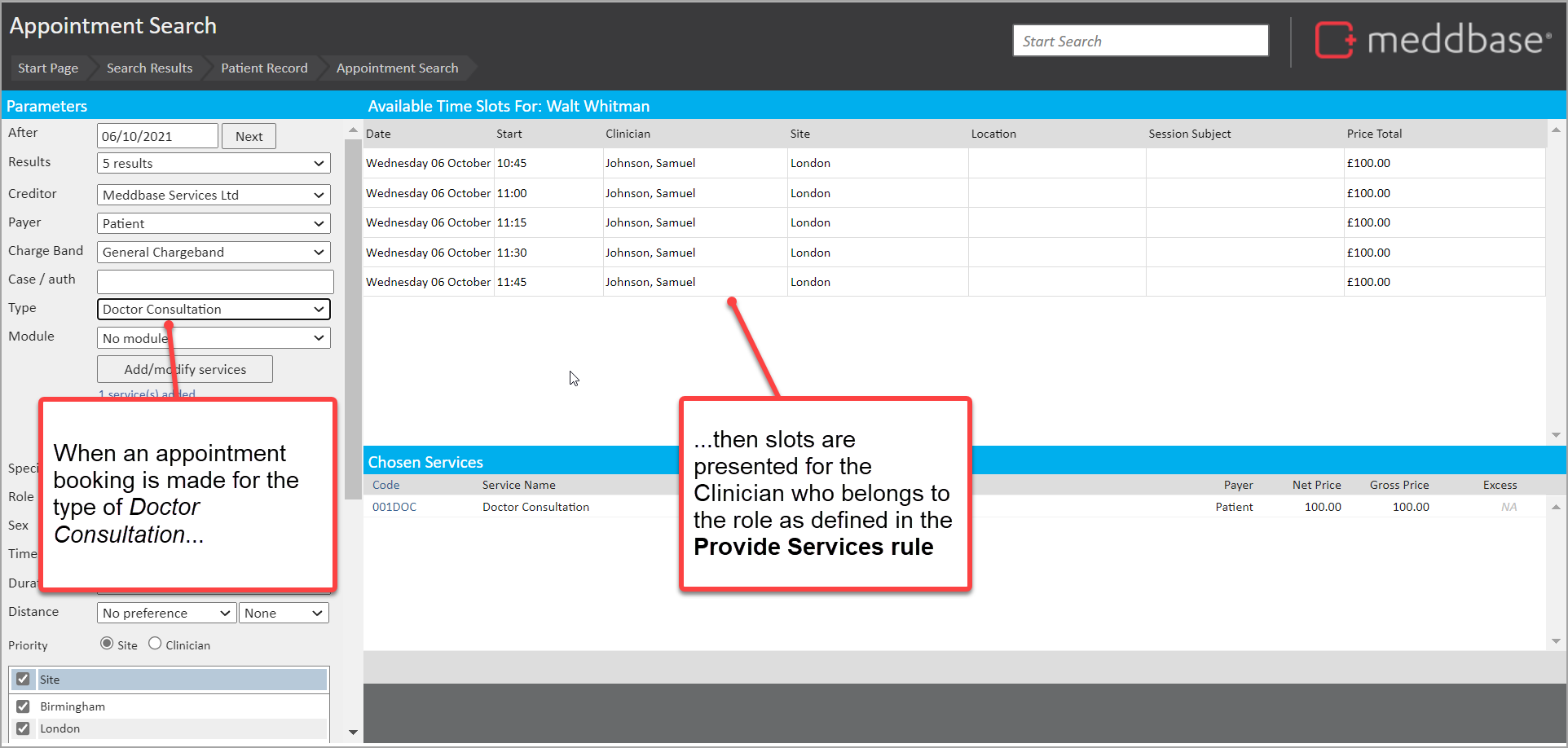Click the Start Search field
The image size is (1568, 748).
pyautogui.click(x=1140, y=41)
